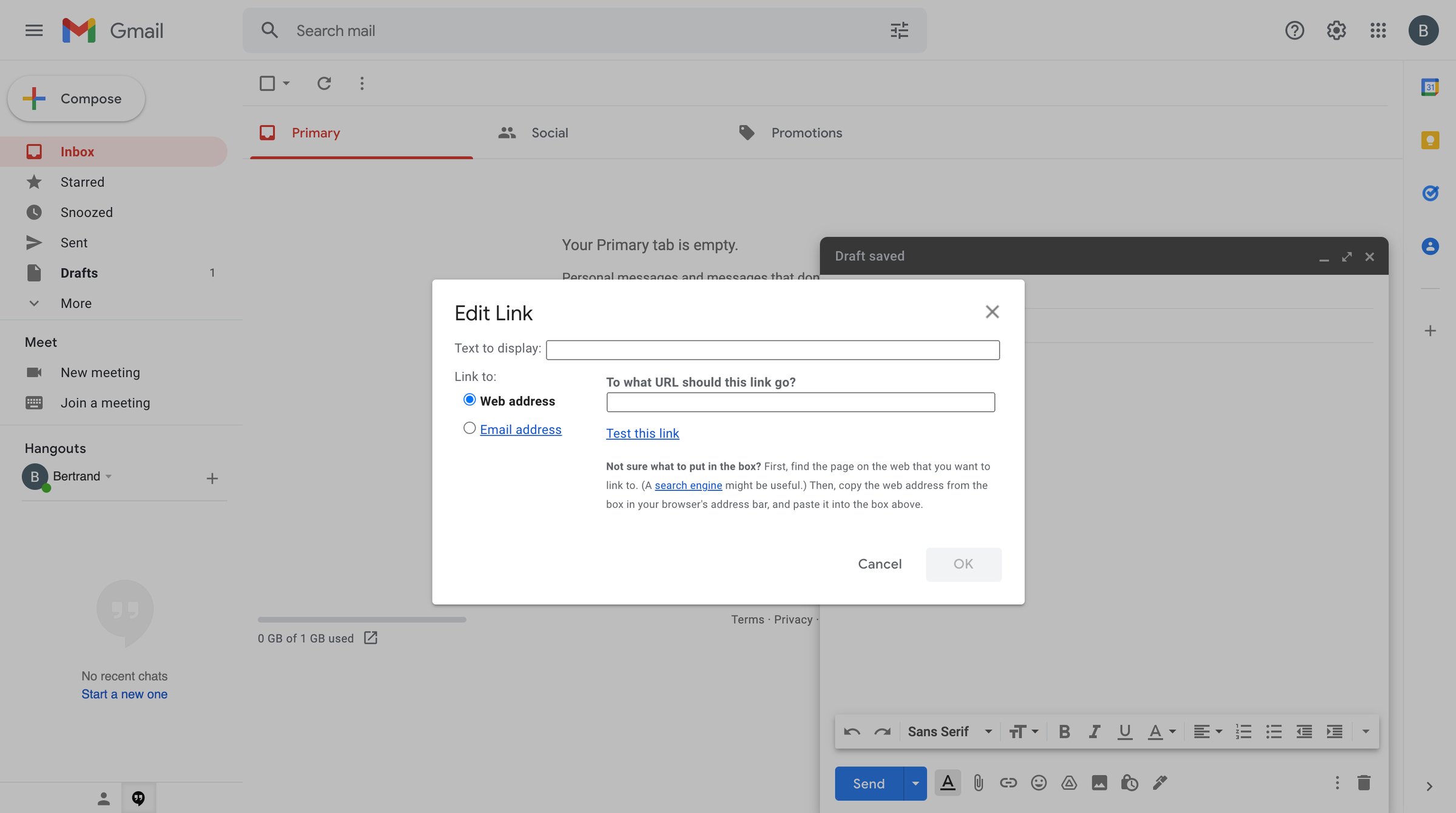Screen dimensions: 1456x813
Task: Open select dropdown arrow next to checkbox
Action: [x=286, y=83]
